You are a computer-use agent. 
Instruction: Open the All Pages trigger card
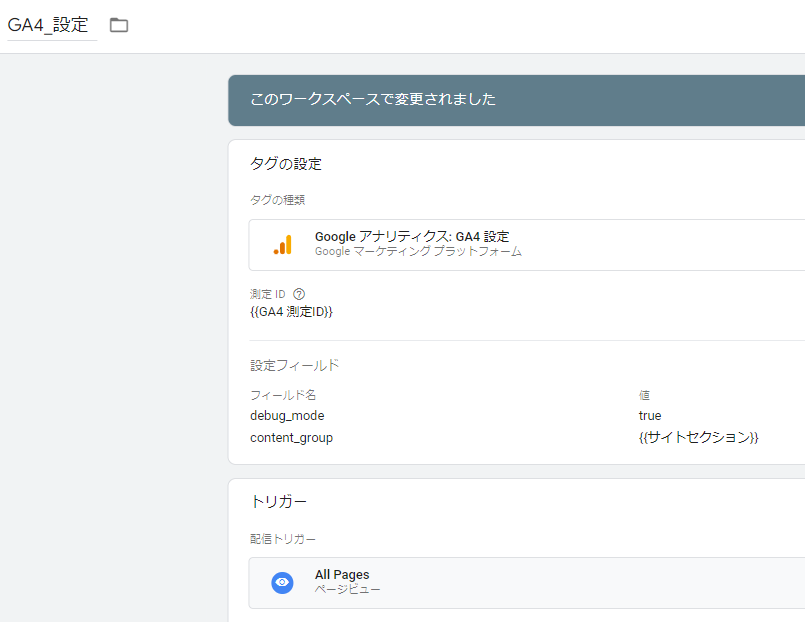point(527,583)
